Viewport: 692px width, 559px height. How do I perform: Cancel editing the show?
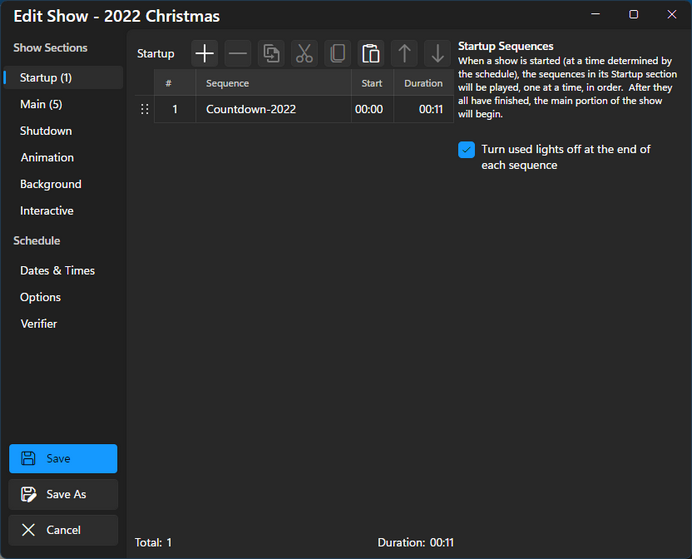pyautogui.click(x=63, y=530)
